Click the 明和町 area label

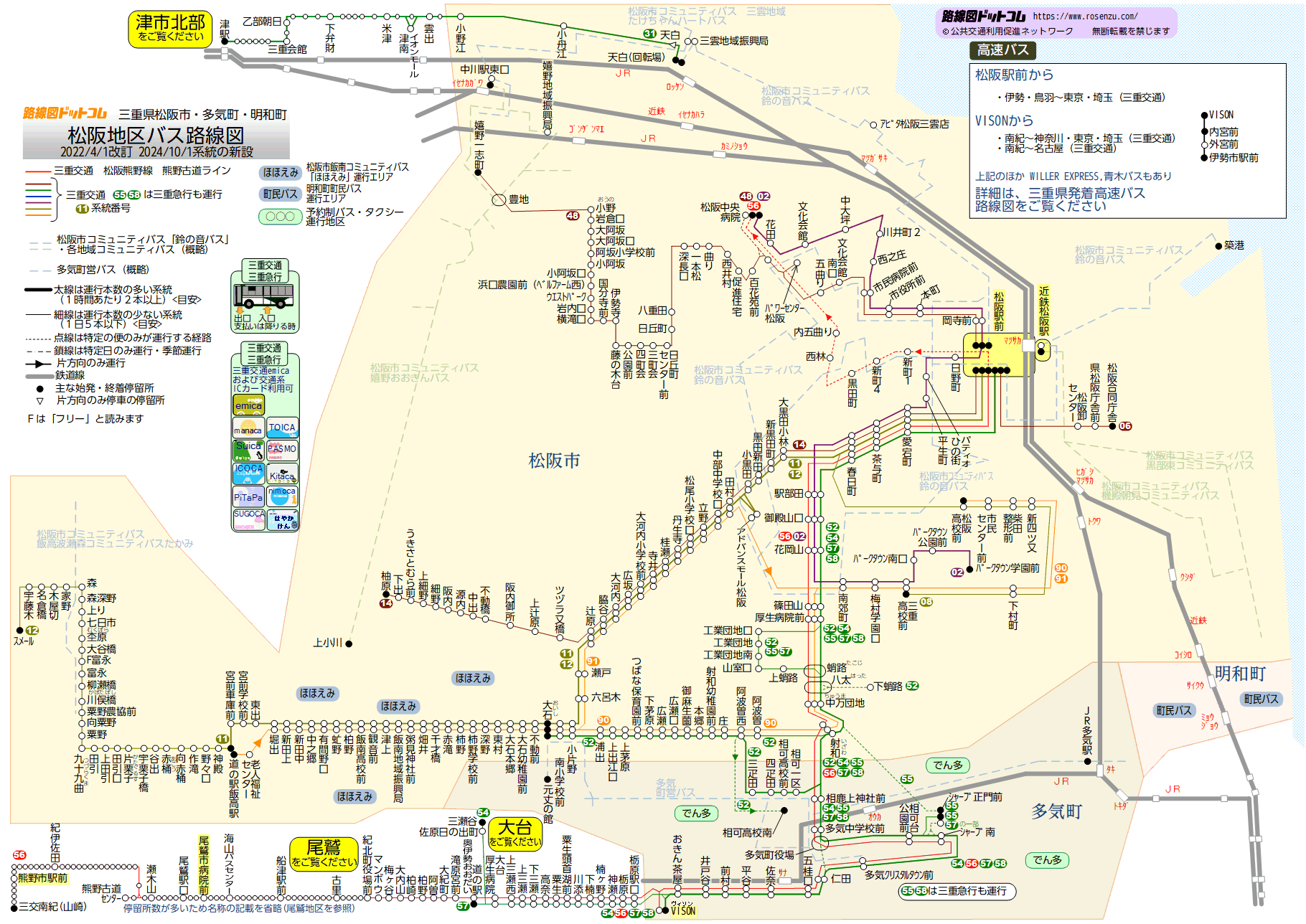click(x=1240, y=674)
